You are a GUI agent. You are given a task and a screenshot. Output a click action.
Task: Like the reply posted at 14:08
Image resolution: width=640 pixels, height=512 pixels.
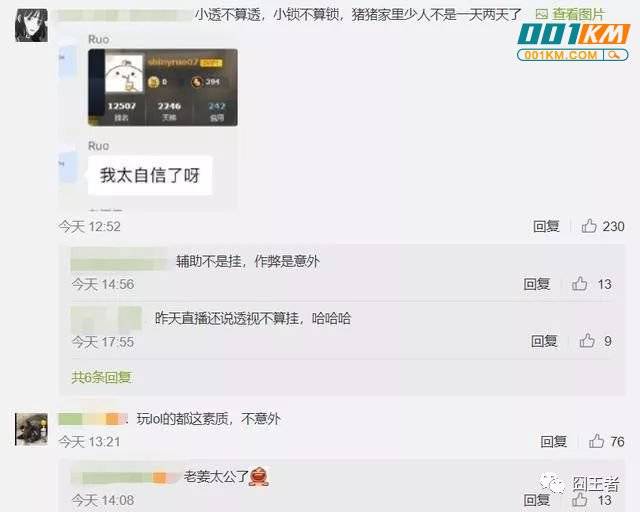[x=580, y=499]
